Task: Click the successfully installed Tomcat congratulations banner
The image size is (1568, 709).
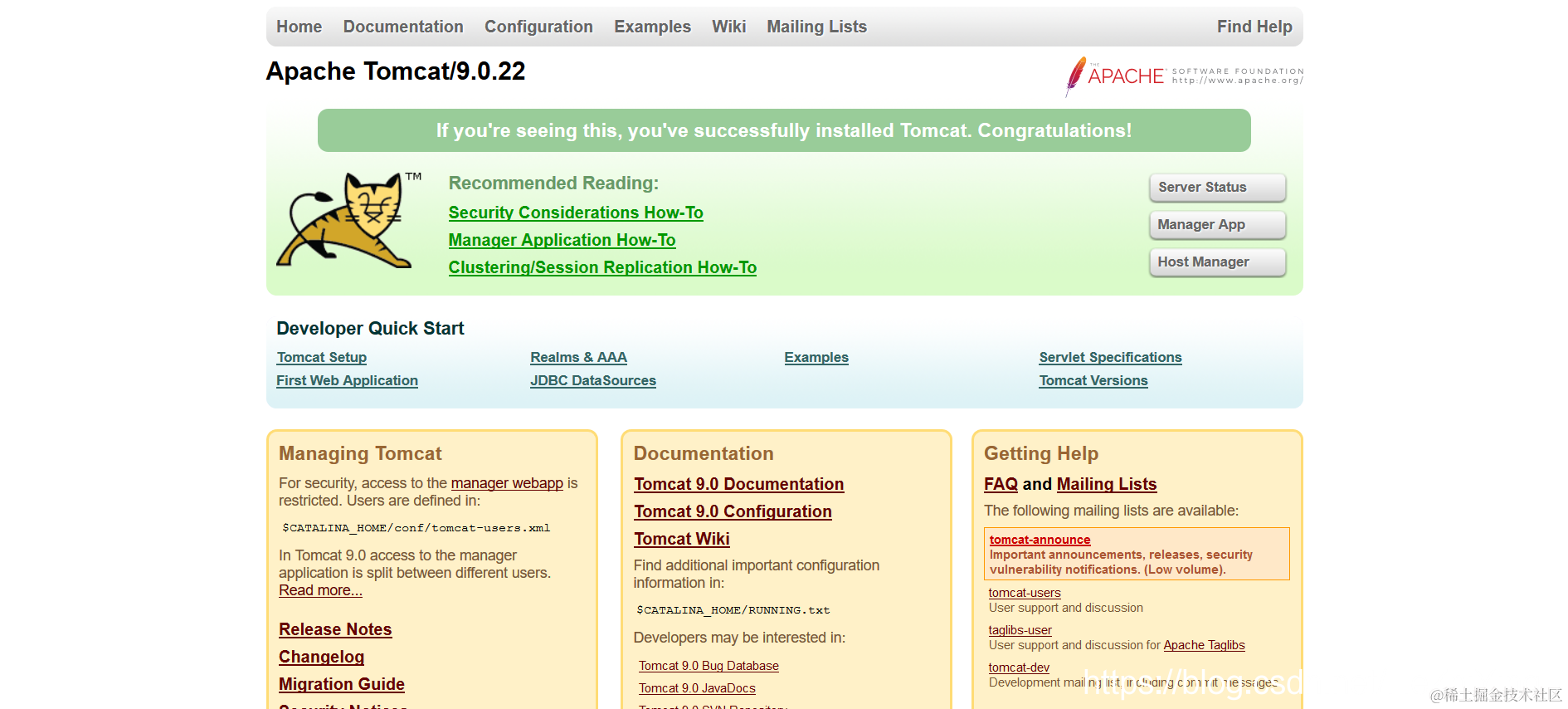Action: 784,130
